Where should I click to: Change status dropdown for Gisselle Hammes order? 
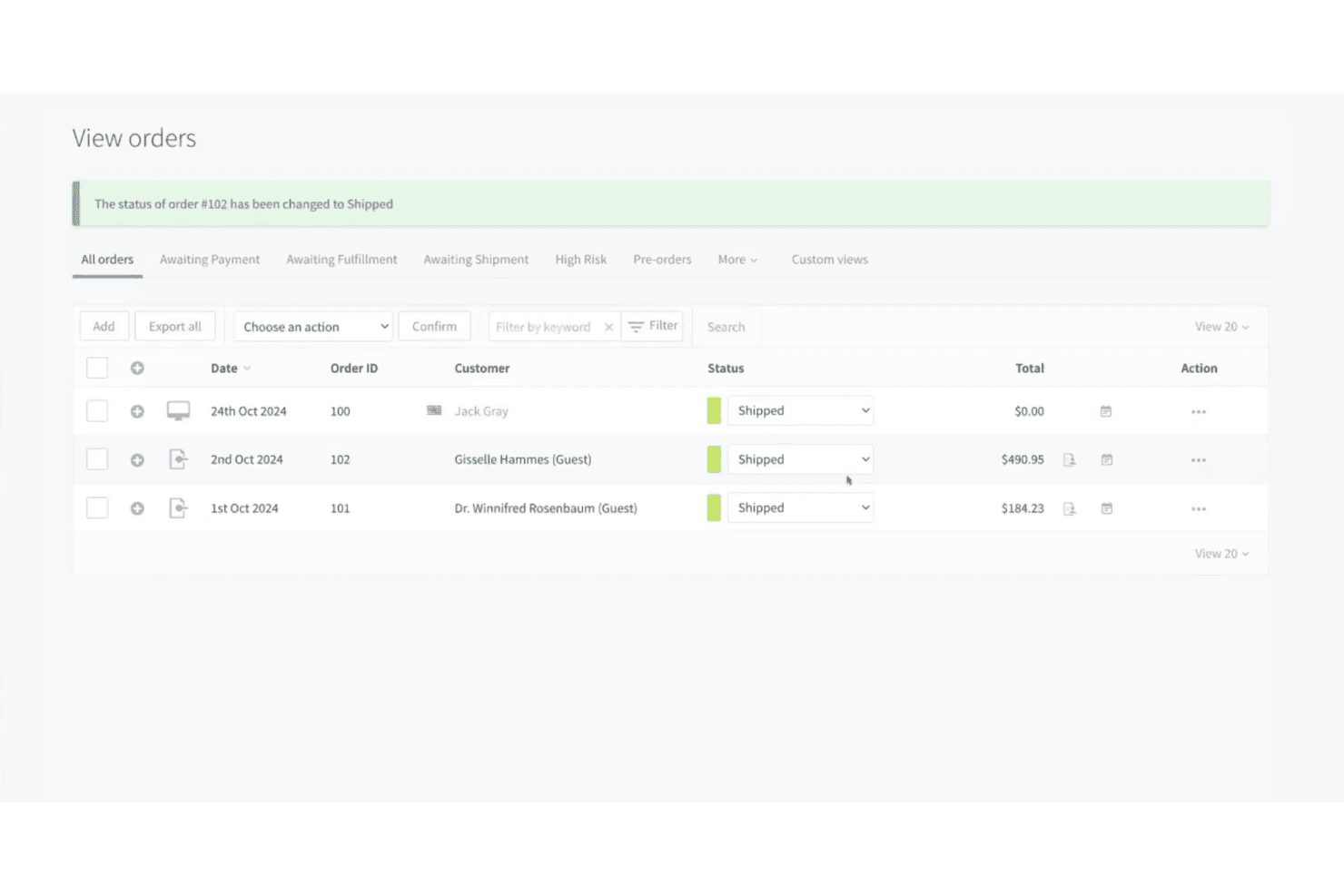800,459
